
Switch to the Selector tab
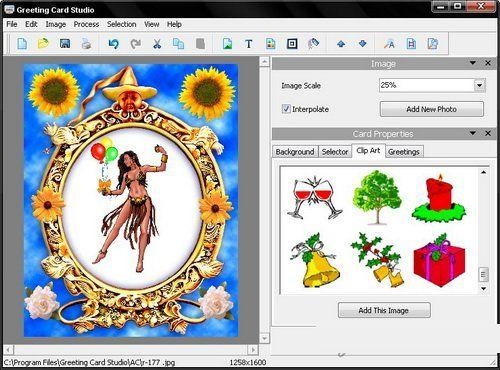335,152
